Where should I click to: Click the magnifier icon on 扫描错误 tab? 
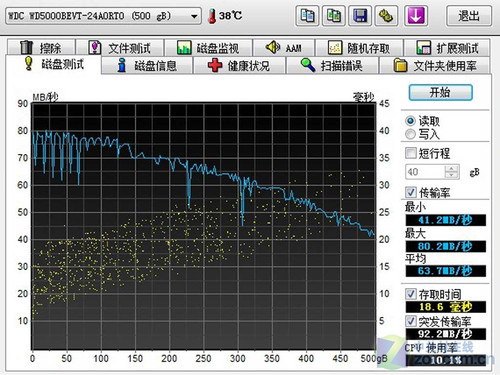[x=308, y=65]
